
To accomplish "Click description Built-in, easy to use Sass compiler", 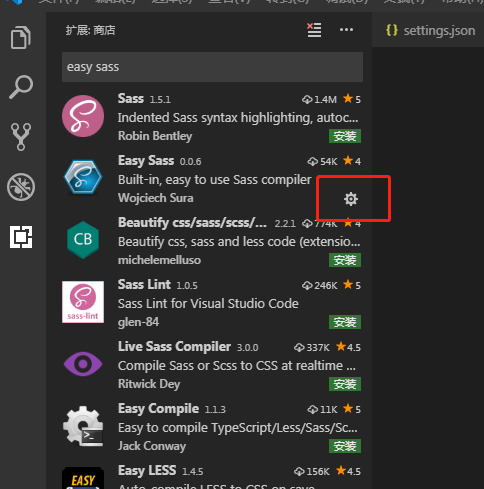I will tap(214, 180).
